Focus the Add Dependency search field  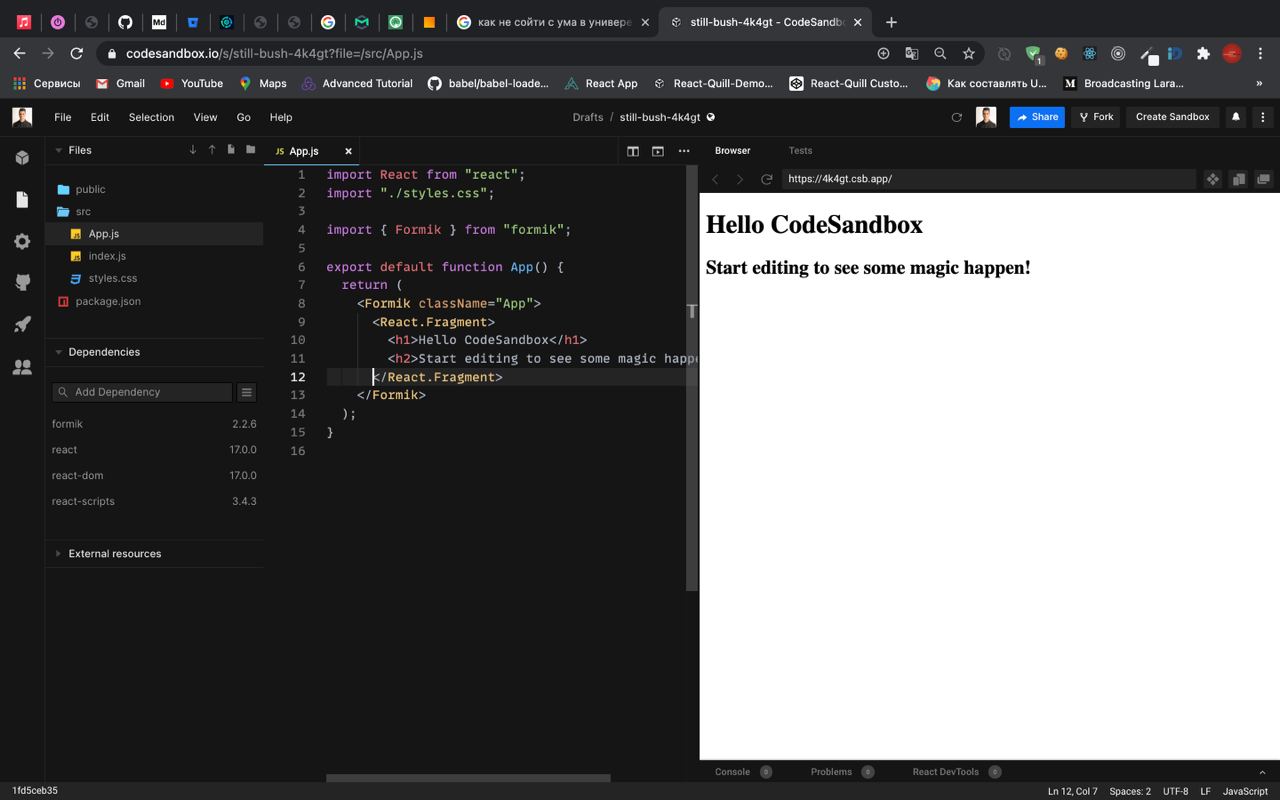click(x=150, y=392)
